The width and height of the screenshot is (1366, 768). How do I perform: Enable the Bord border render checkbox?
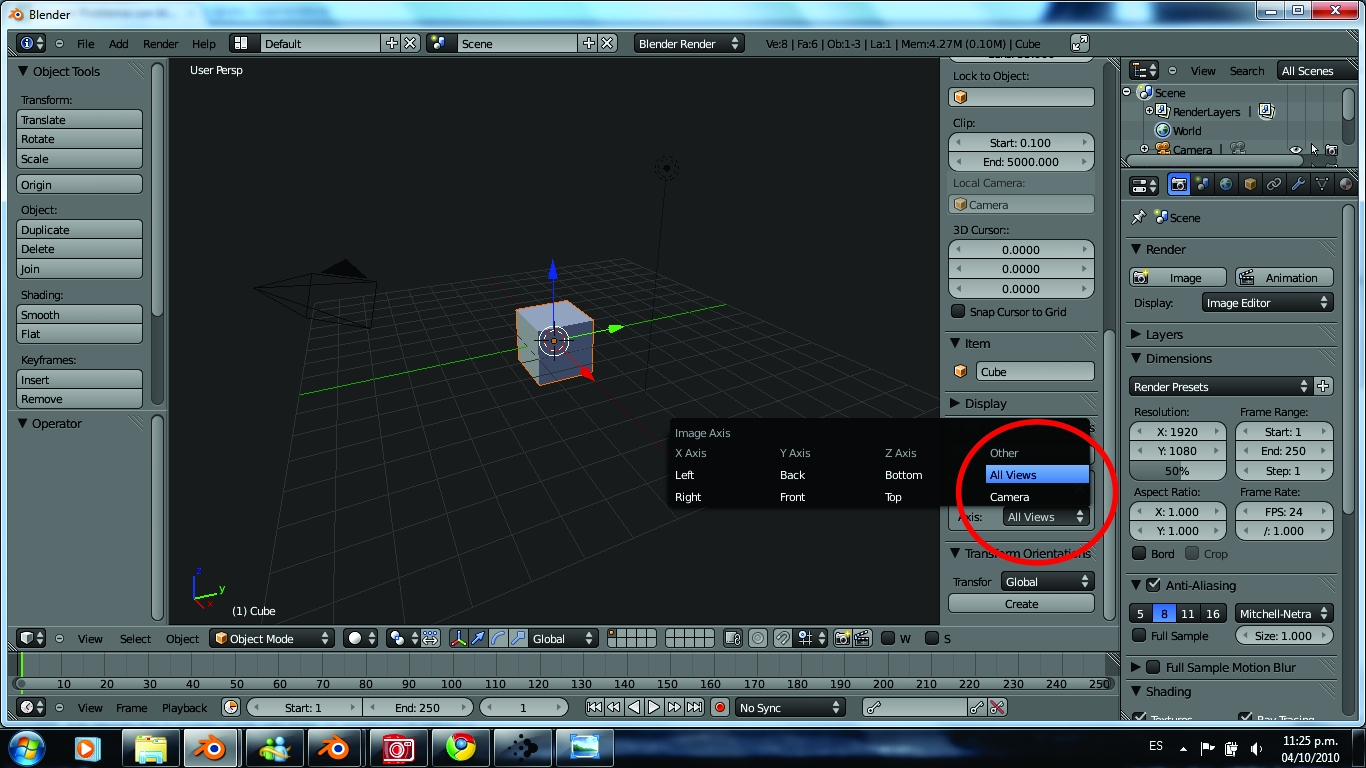[1139, 553]
